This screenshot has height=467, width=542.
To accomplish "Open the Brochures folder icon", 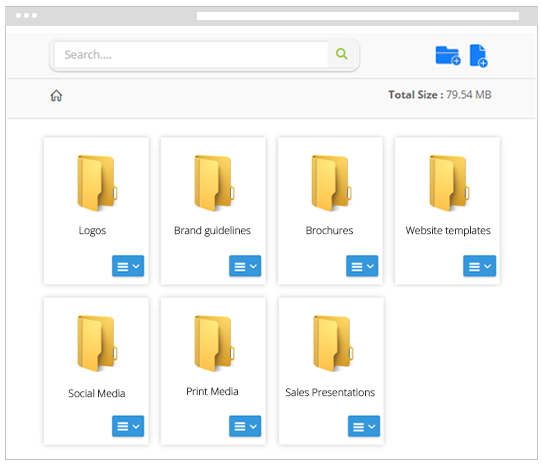I will click(331, 183).
